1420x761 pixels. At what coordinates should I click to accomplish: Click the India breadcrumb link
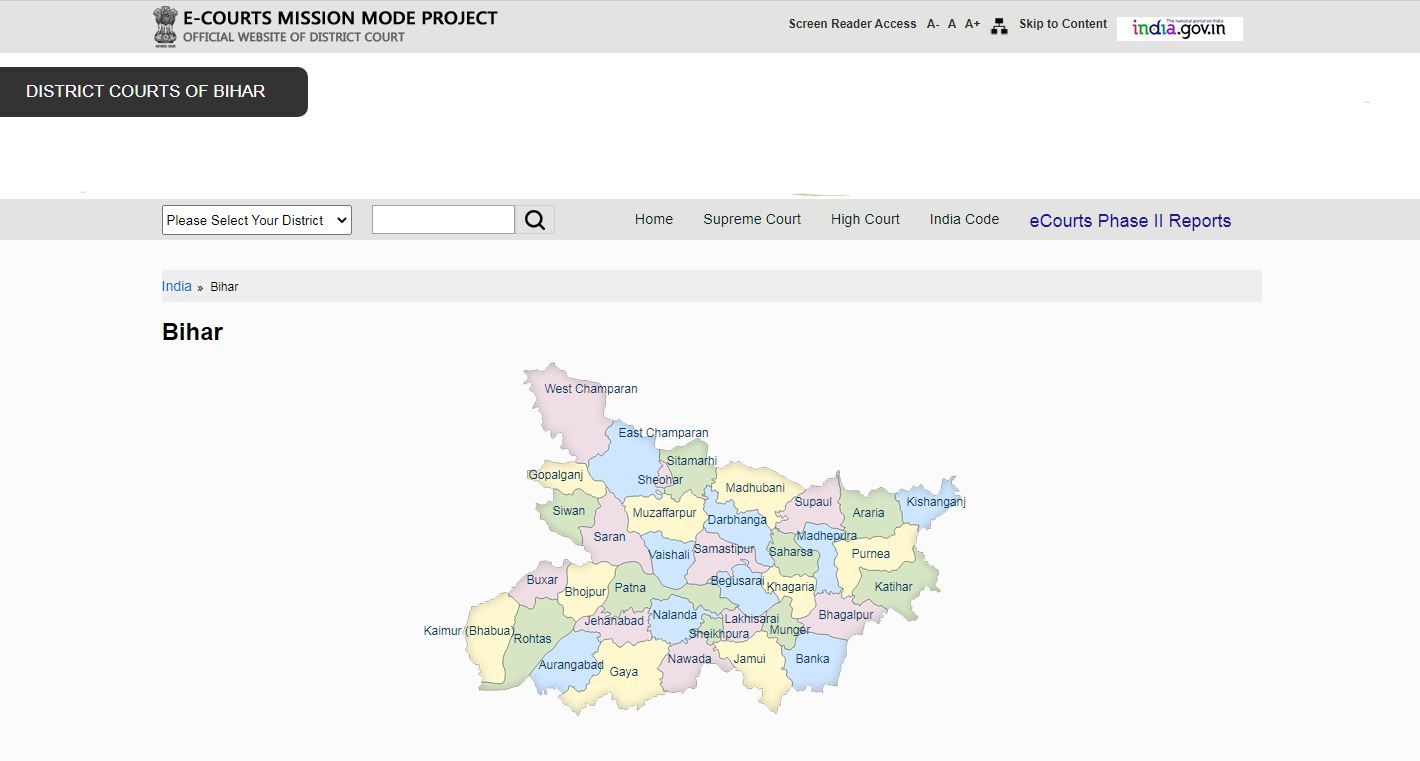tap(177, 286)
